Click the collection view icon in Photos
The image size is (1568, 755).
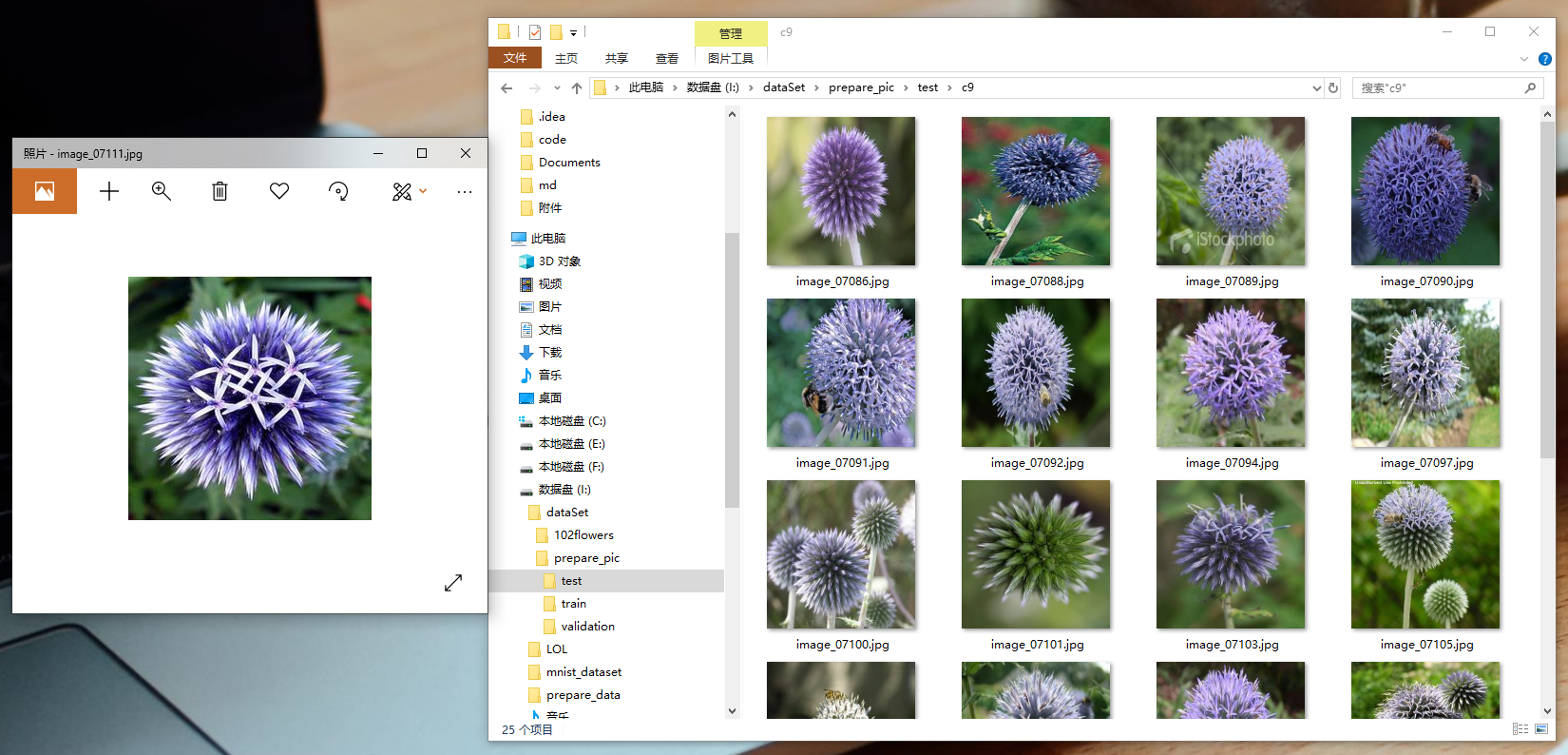pos(45,191)
